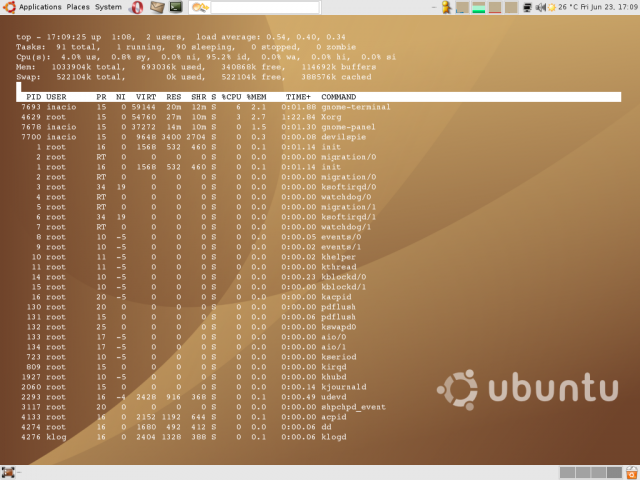Click the 'USER' column header
Viewport: 640px width, 480px height.
pyautogui.click(x=56, y=97)
